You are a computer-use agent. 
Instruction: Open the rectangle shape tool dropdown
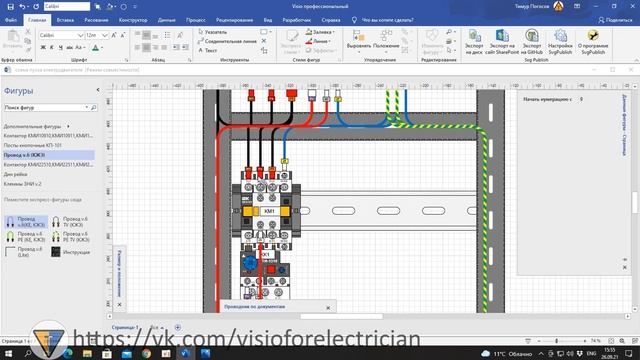[x=271, y=32]
